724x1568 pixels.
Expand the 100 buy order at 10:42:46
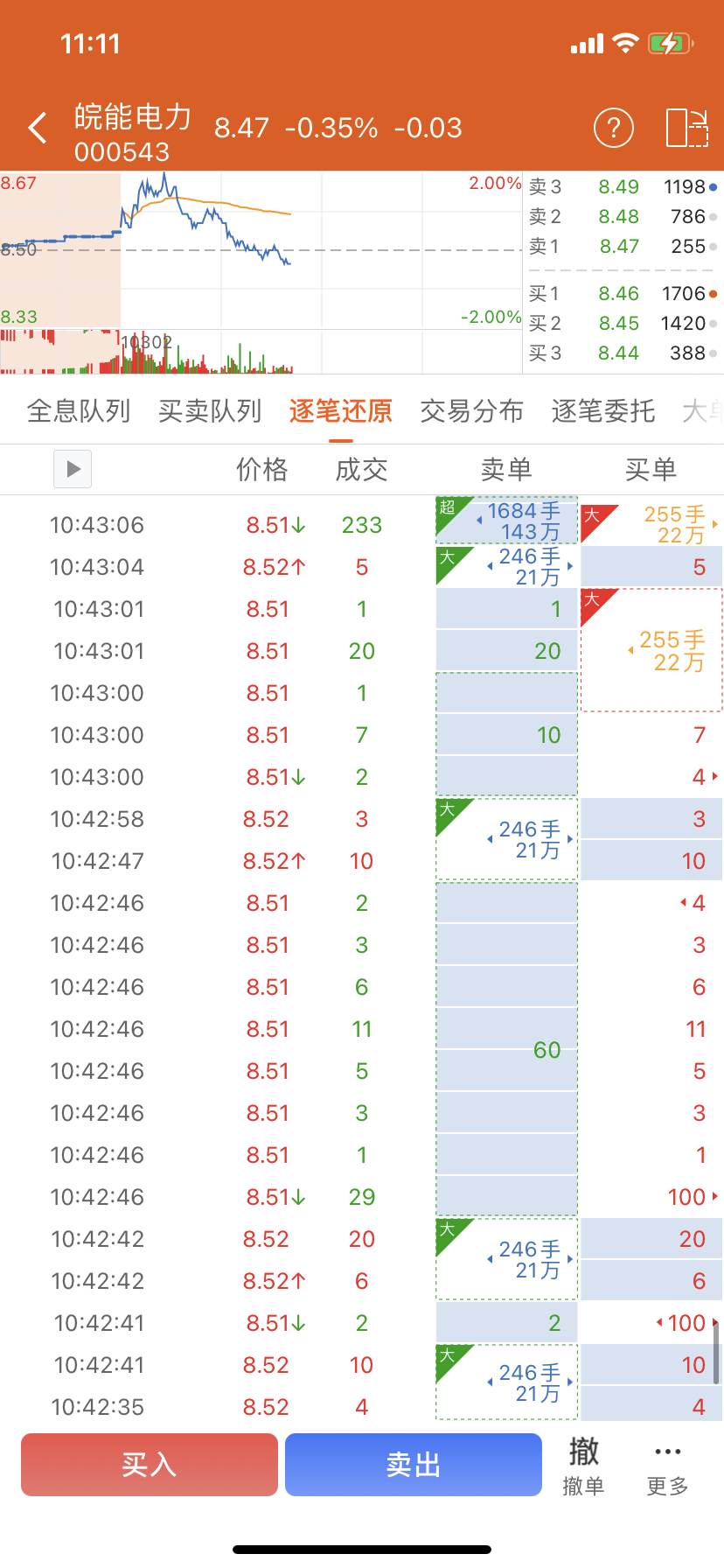[715, 1196]
